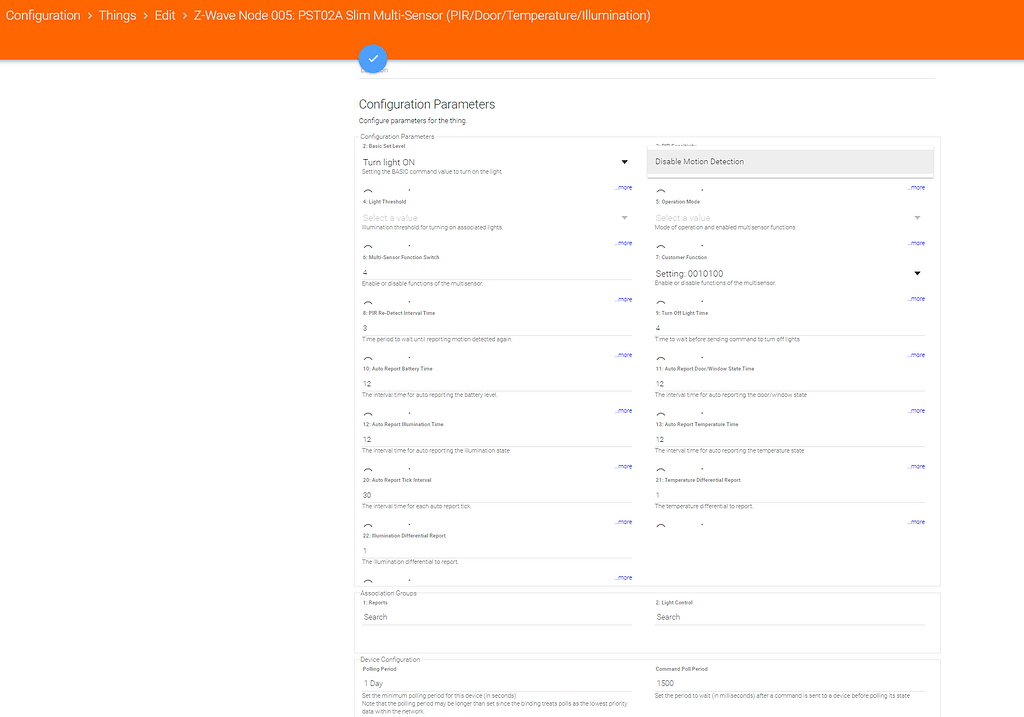Image resolution: width=1024 pixels, height=717 pixels.
Task: Click the pencil icon beside Turn Off Light Time
Action: tap(703, 355)
